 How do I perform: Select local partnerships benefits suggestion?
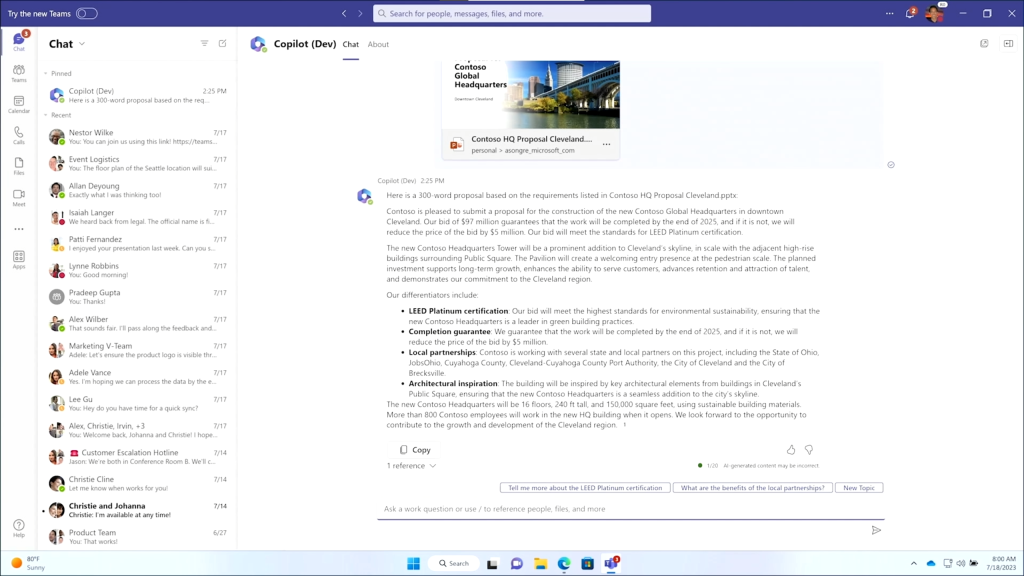point(752,488)
